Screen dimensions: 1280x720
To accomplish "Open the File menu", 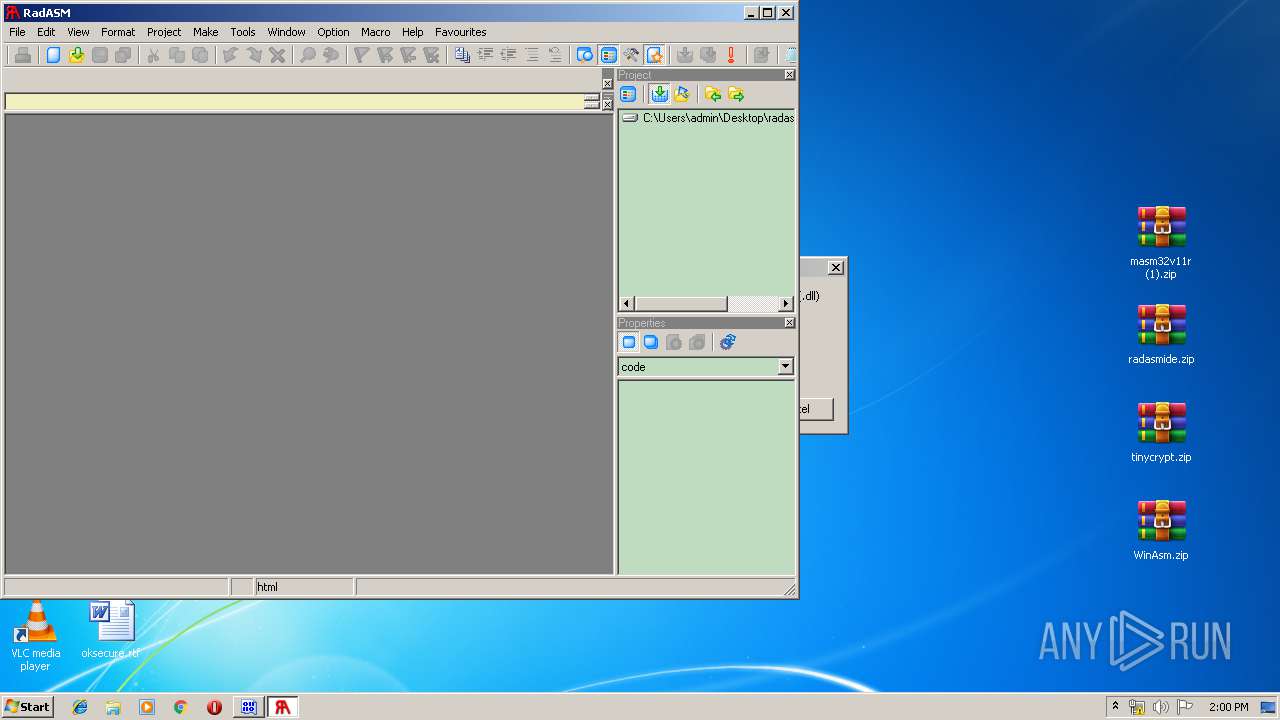I will coord(17,32).
